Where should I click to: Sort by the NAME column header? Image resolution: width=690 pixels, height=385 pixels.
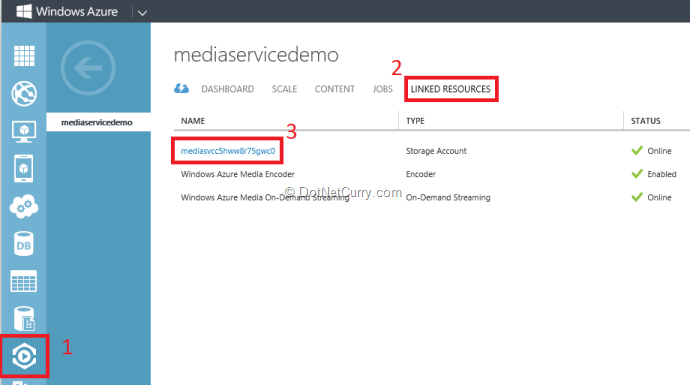tap(193, 121)
